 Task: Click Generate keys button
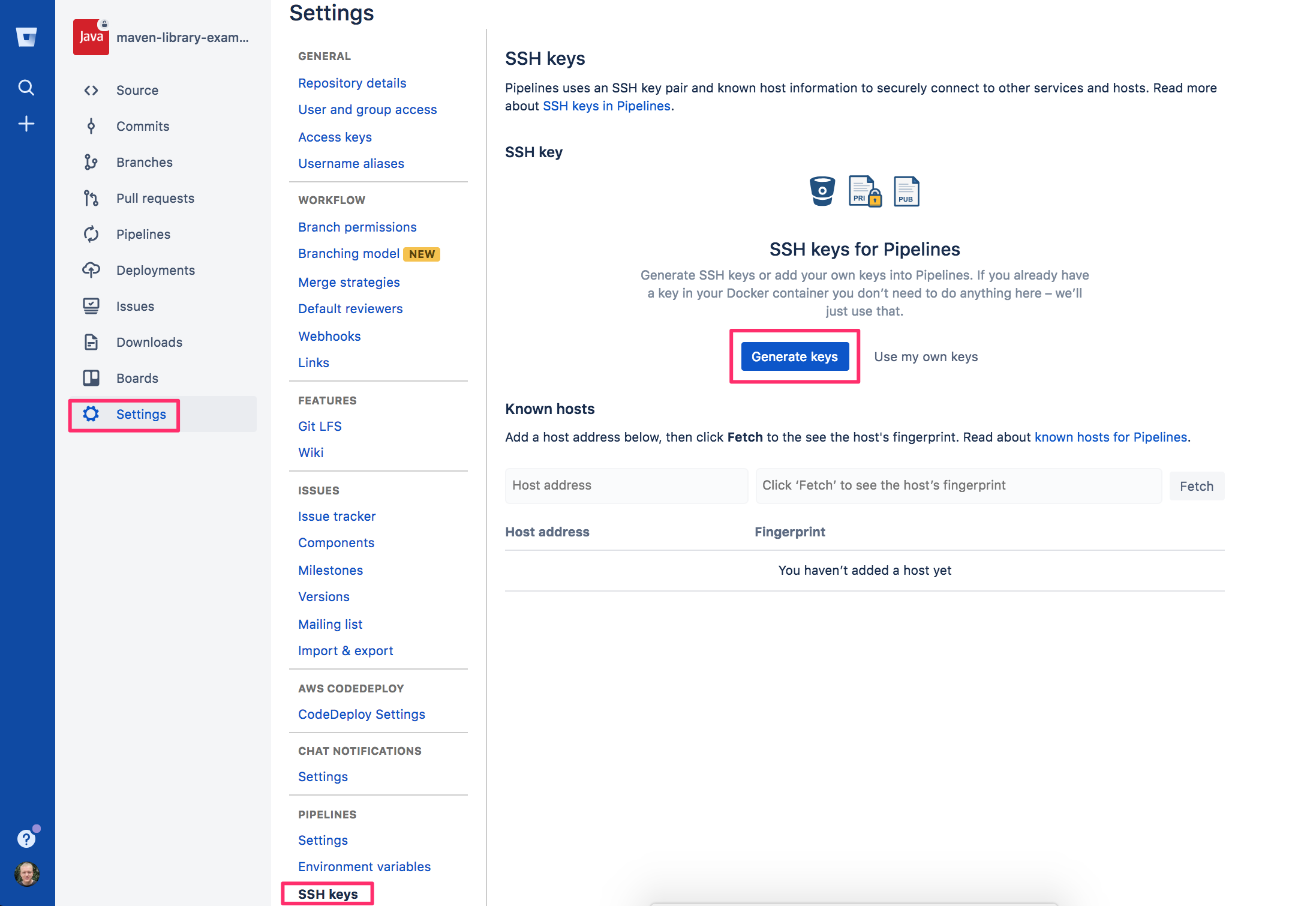[795, 355]
